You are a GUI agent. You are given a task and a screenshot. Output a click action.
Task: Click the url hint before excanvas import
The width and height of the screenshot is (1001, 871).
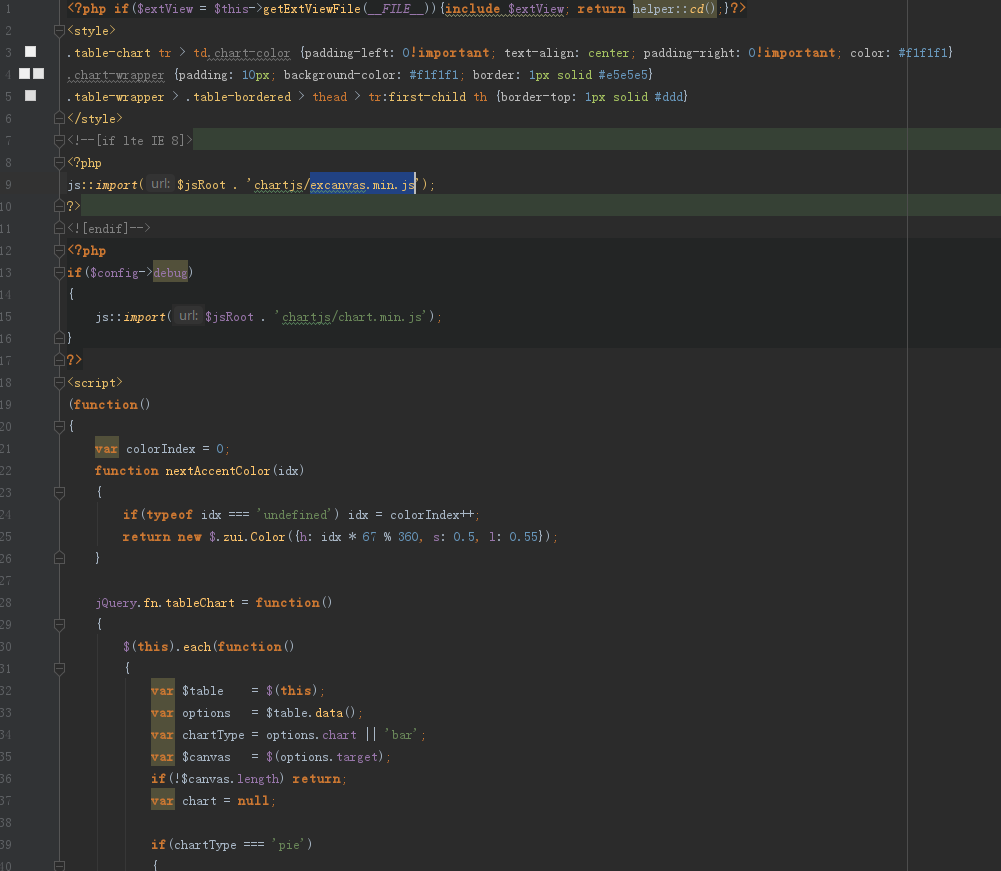[160, 184]
